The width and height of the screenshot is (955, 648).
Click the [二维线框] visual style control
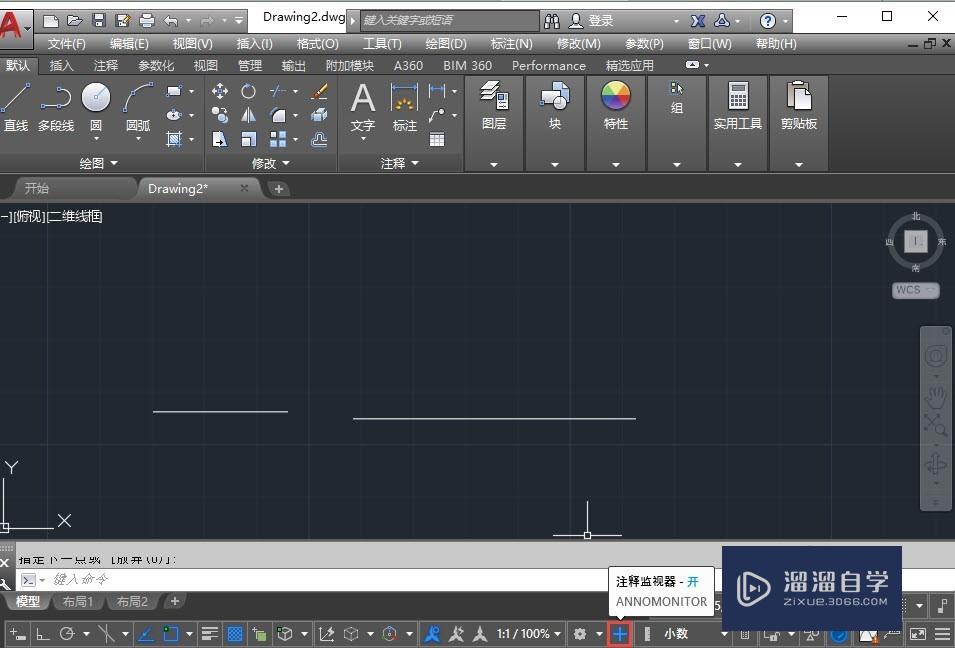(x=74, y=216)
